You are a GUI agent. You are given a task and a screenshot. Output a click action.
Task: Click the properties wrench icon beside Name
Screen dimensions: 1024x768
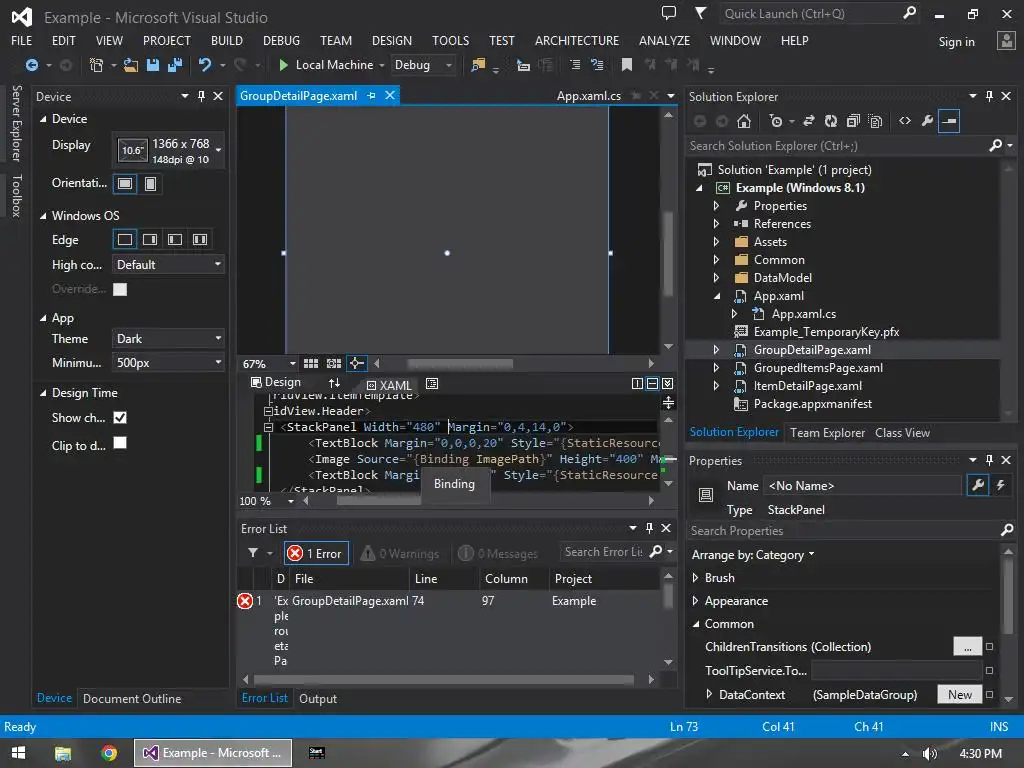click(978, 485)
